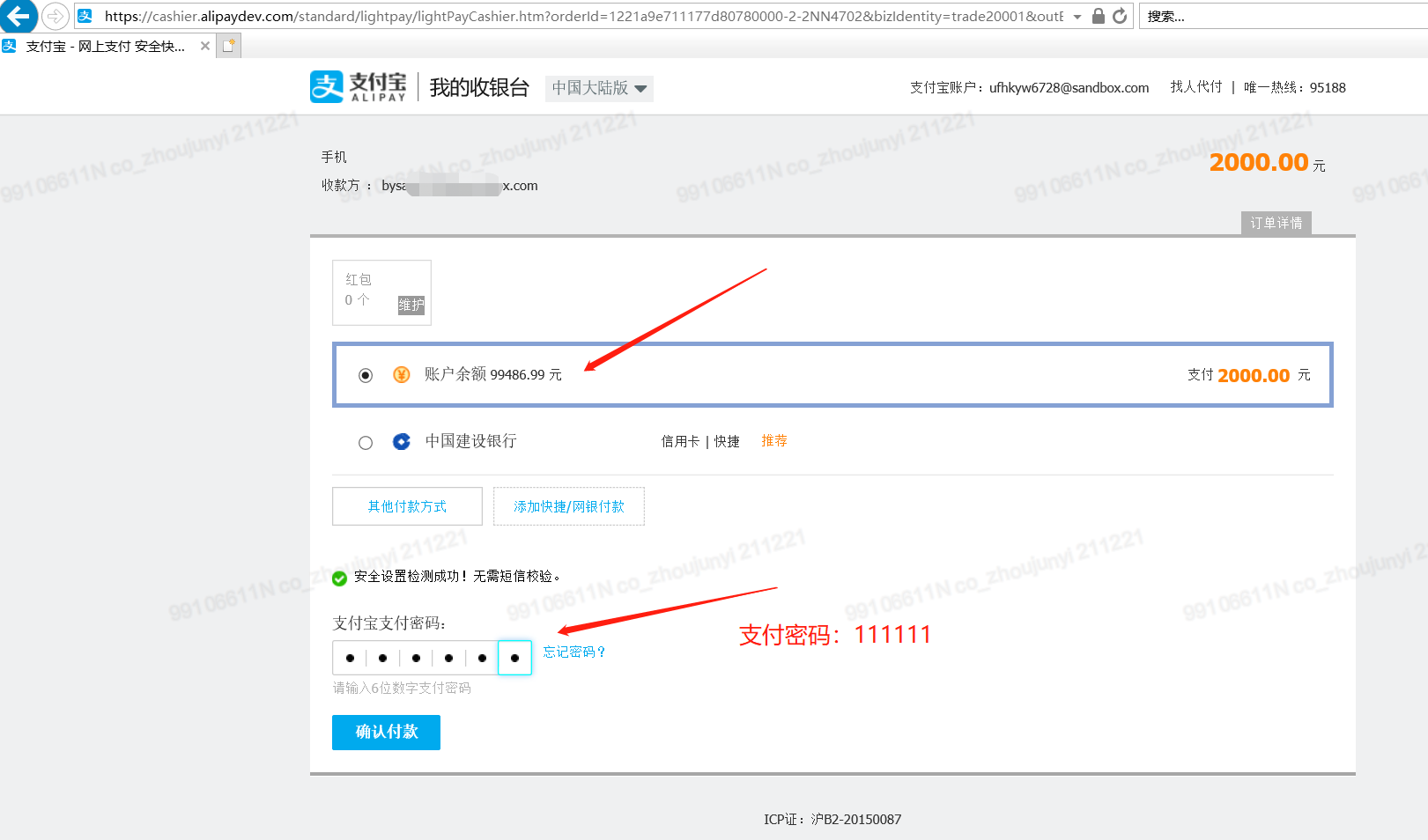Click the 中国建设银行 label

pyautogui.click(x=471, y=441)
